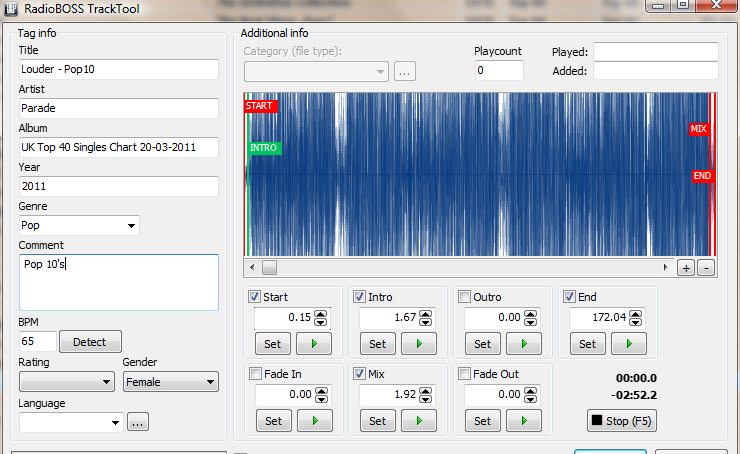
Task: Increase the Mix value with up spinner
Action: [426, 391]
